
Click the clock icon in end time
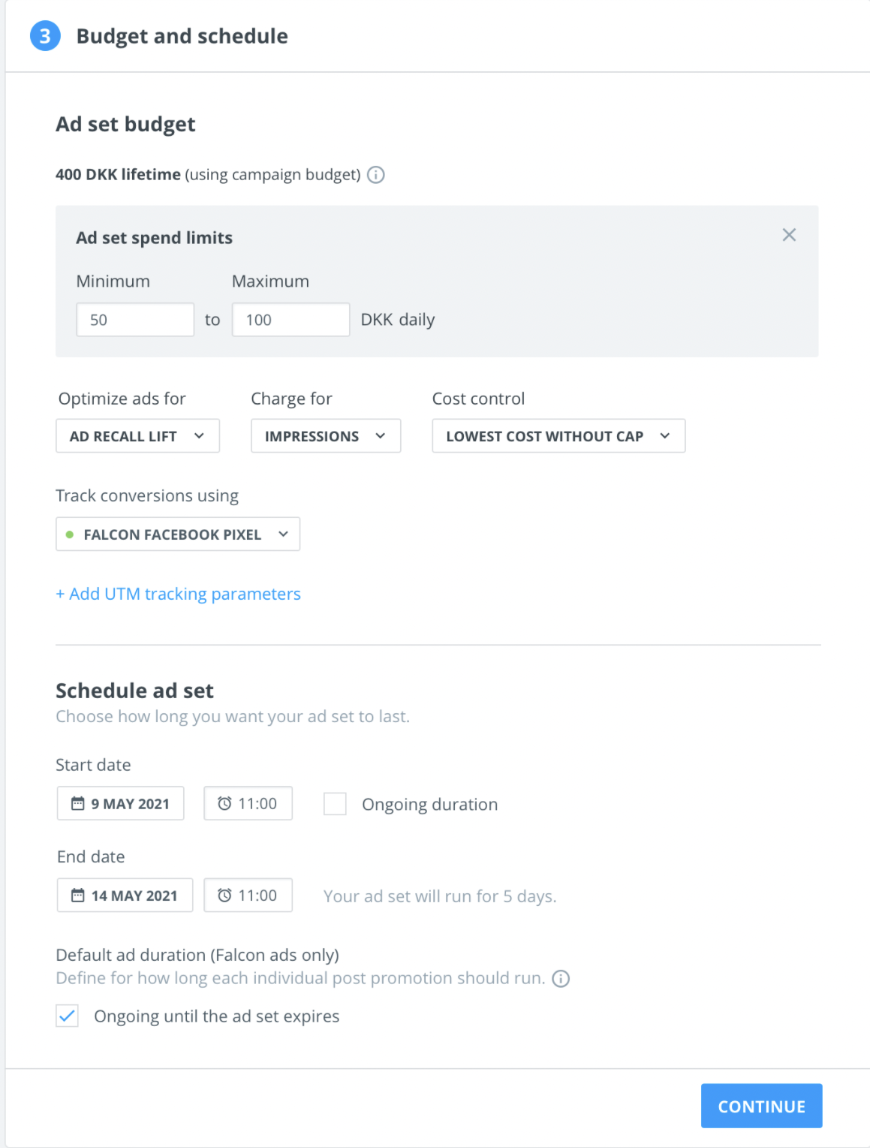click(224, 895)
